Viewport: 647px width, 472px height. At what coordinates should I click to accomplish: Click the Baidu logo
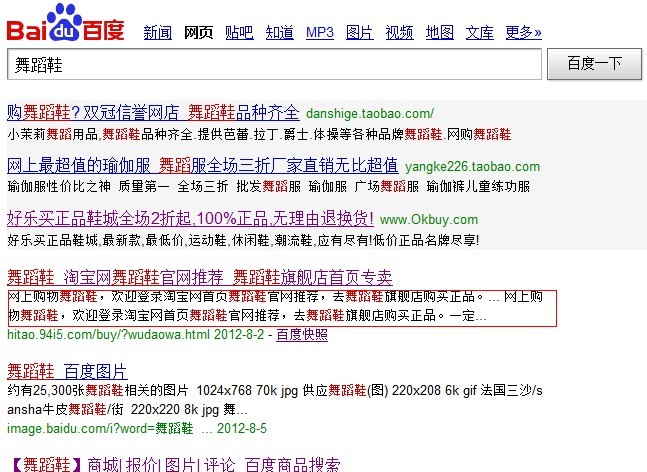(x=66, y=23)
